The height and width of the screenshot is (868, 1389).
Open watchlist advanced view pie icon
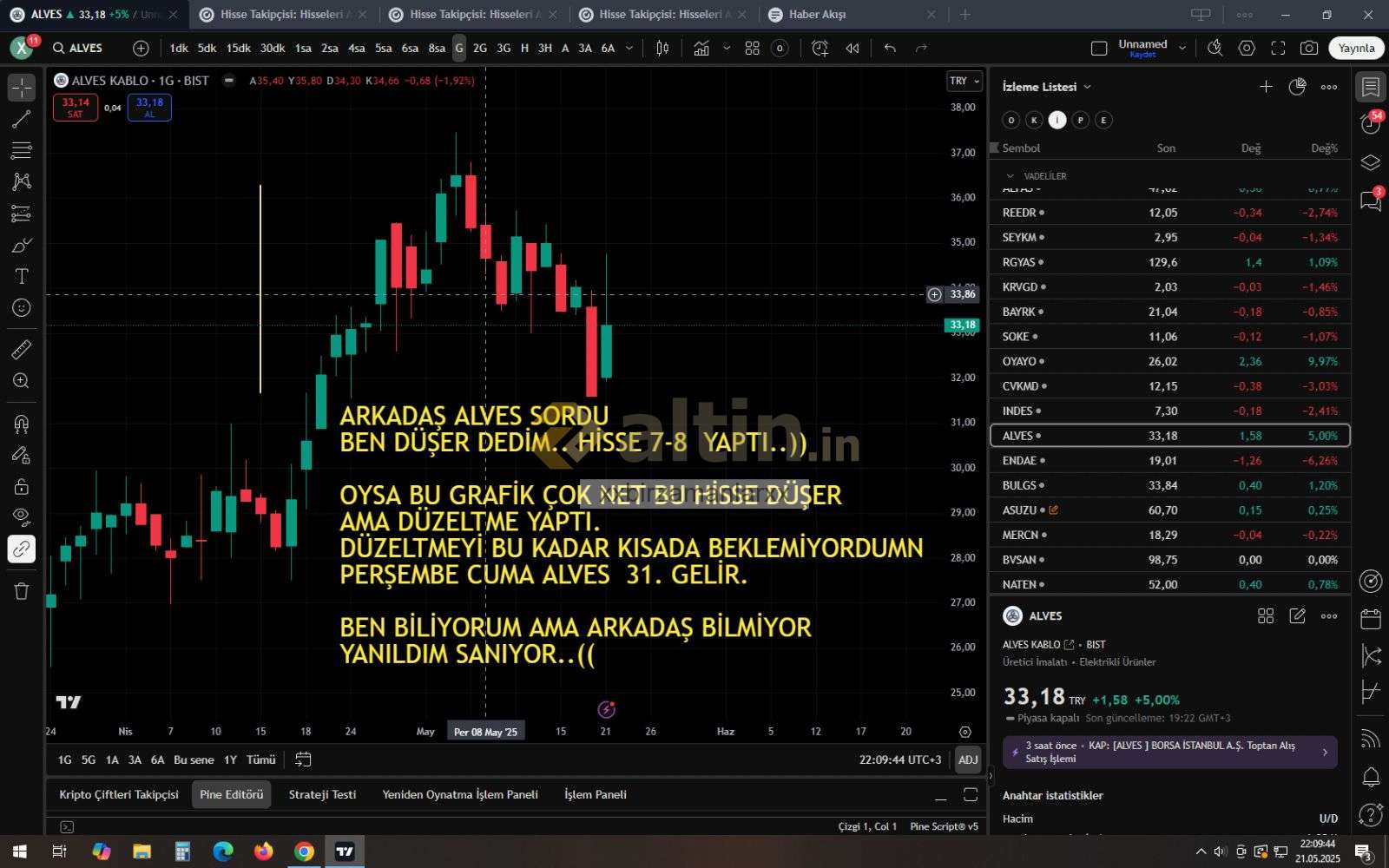click(x=1298, y=87)
